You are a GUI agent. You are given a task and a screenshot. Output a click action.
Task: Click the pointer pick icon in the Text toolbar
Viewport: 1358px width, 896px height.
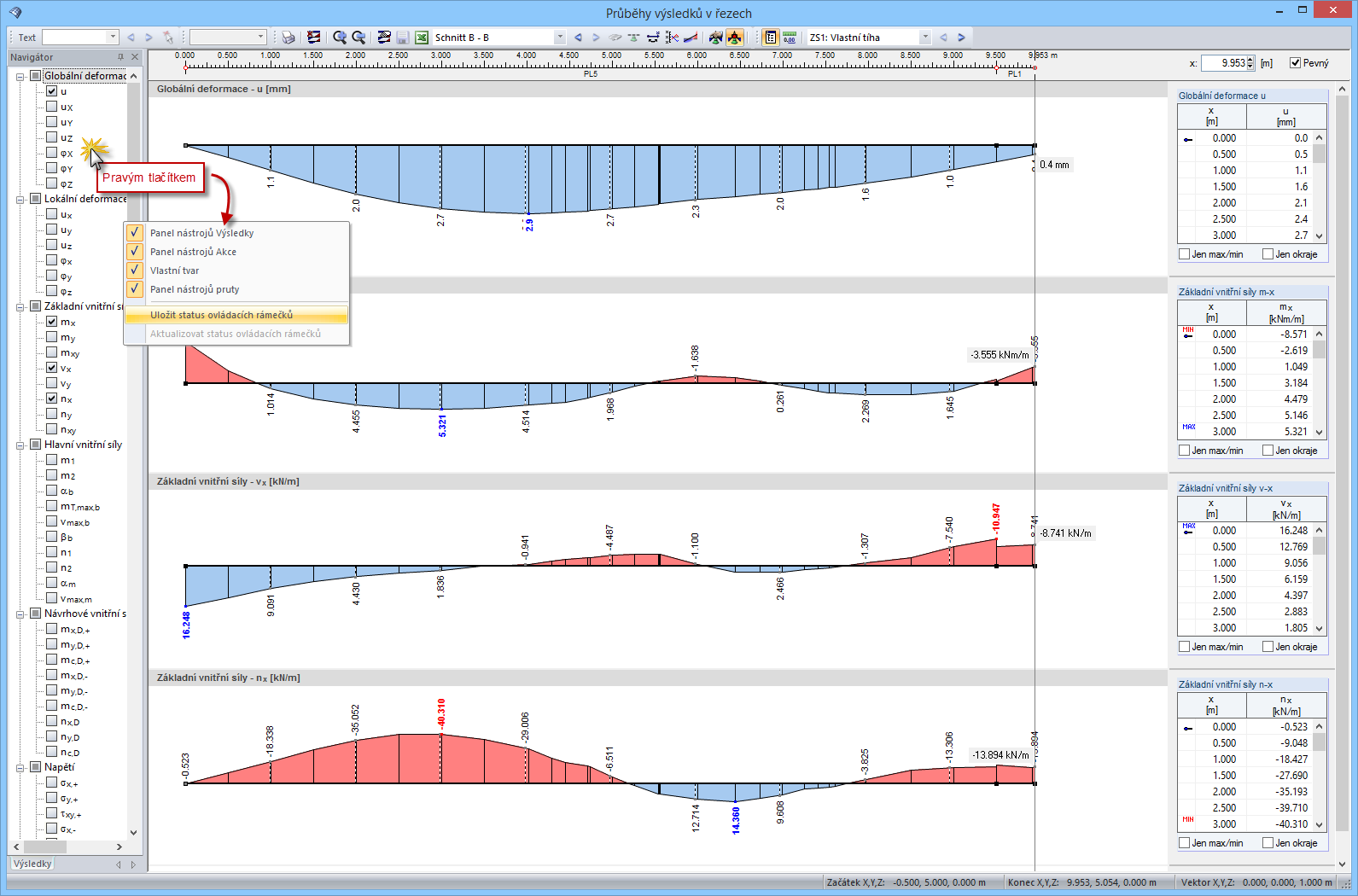pos(168,38)
